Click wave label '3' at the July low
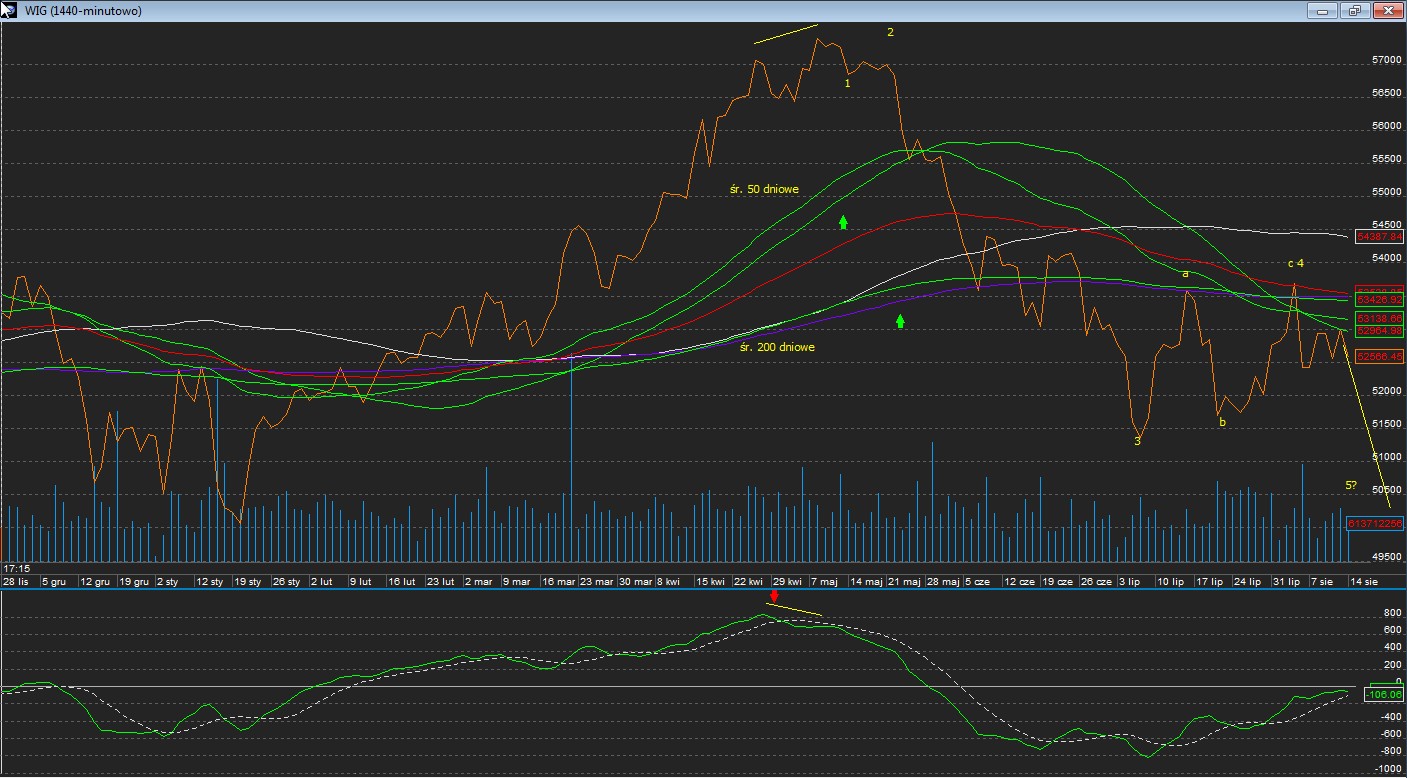 tap(1137, 441)
